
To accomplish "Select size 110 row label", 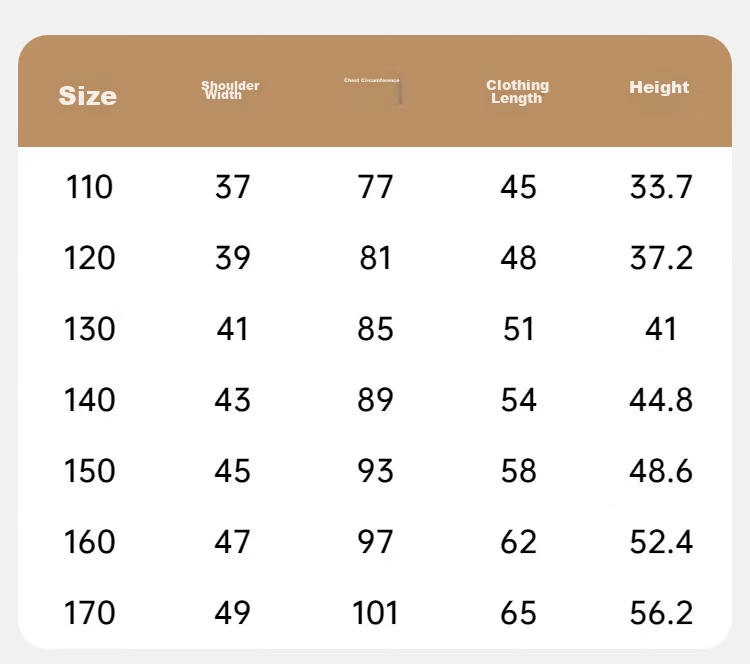I will 89,187.
